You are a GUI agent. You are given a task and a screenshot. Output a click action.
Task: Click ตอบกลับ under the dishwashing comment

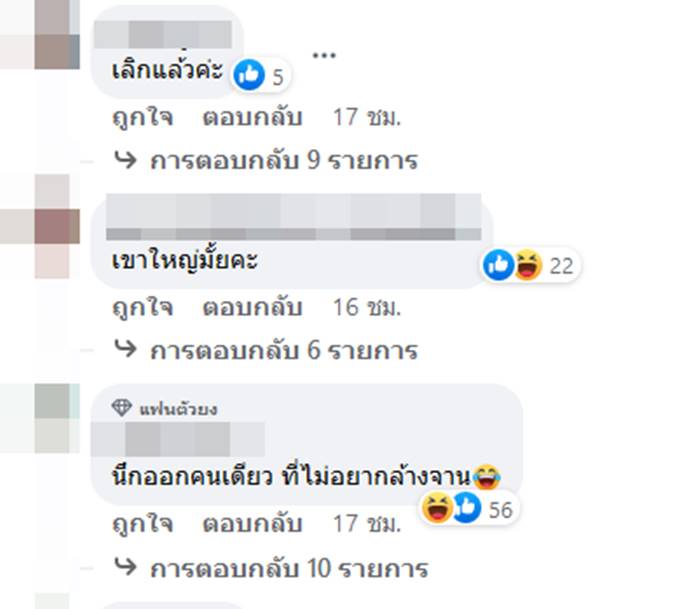253,524
